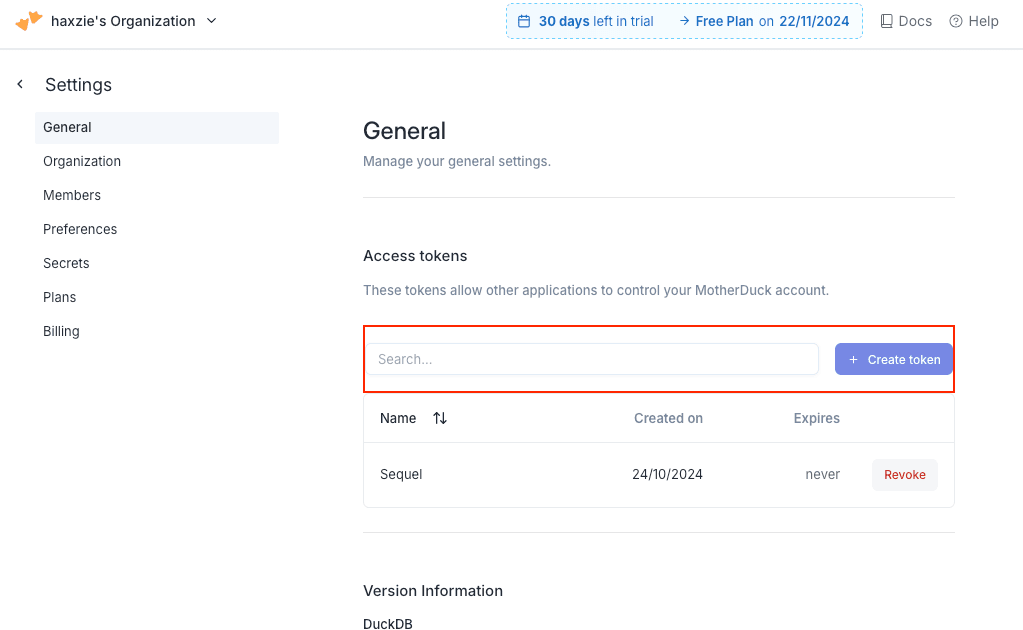Click Manage your general settings text
The width and height of the screenshot is (1023, 630).
click(457, 161)
